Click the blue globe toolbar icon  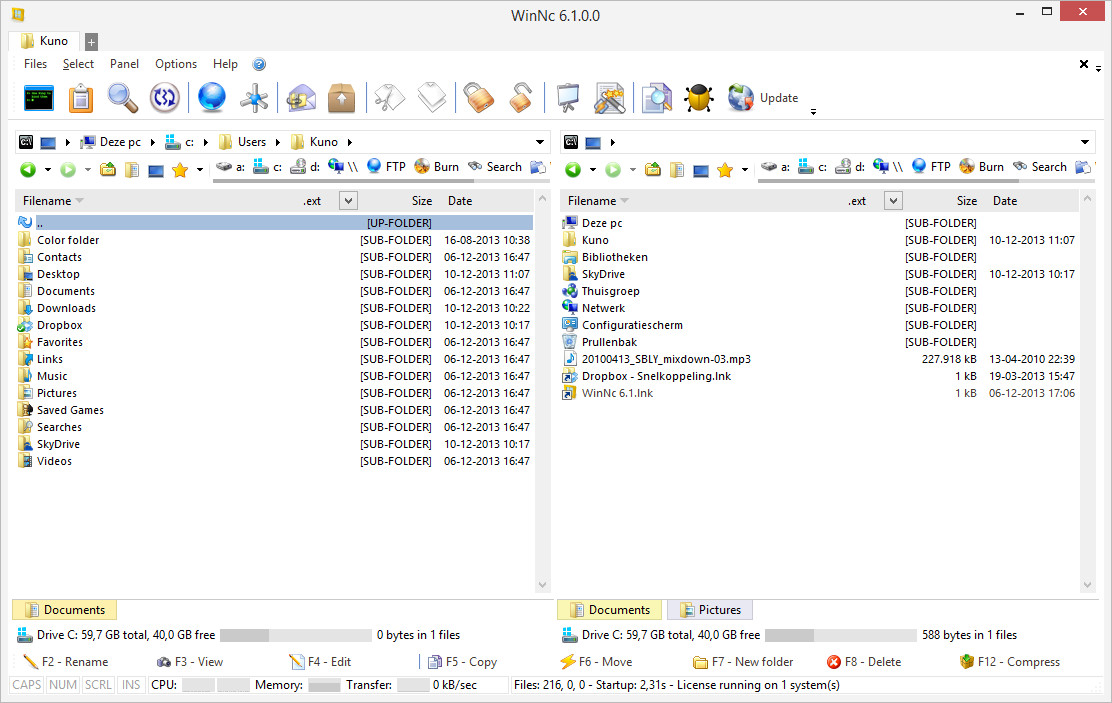pos(211,98)
